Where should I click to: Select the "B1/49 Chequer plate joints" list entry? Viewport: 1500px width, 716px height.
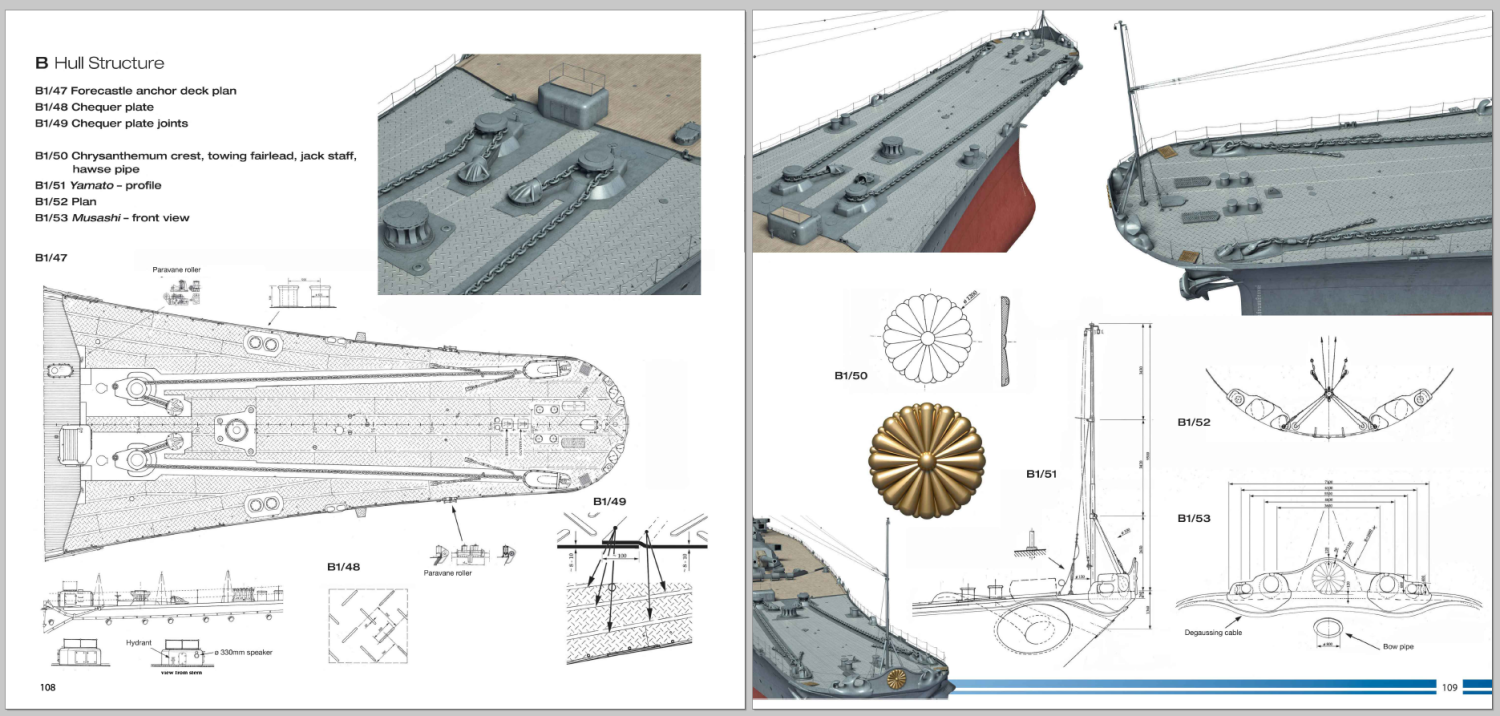pos(111,123)
